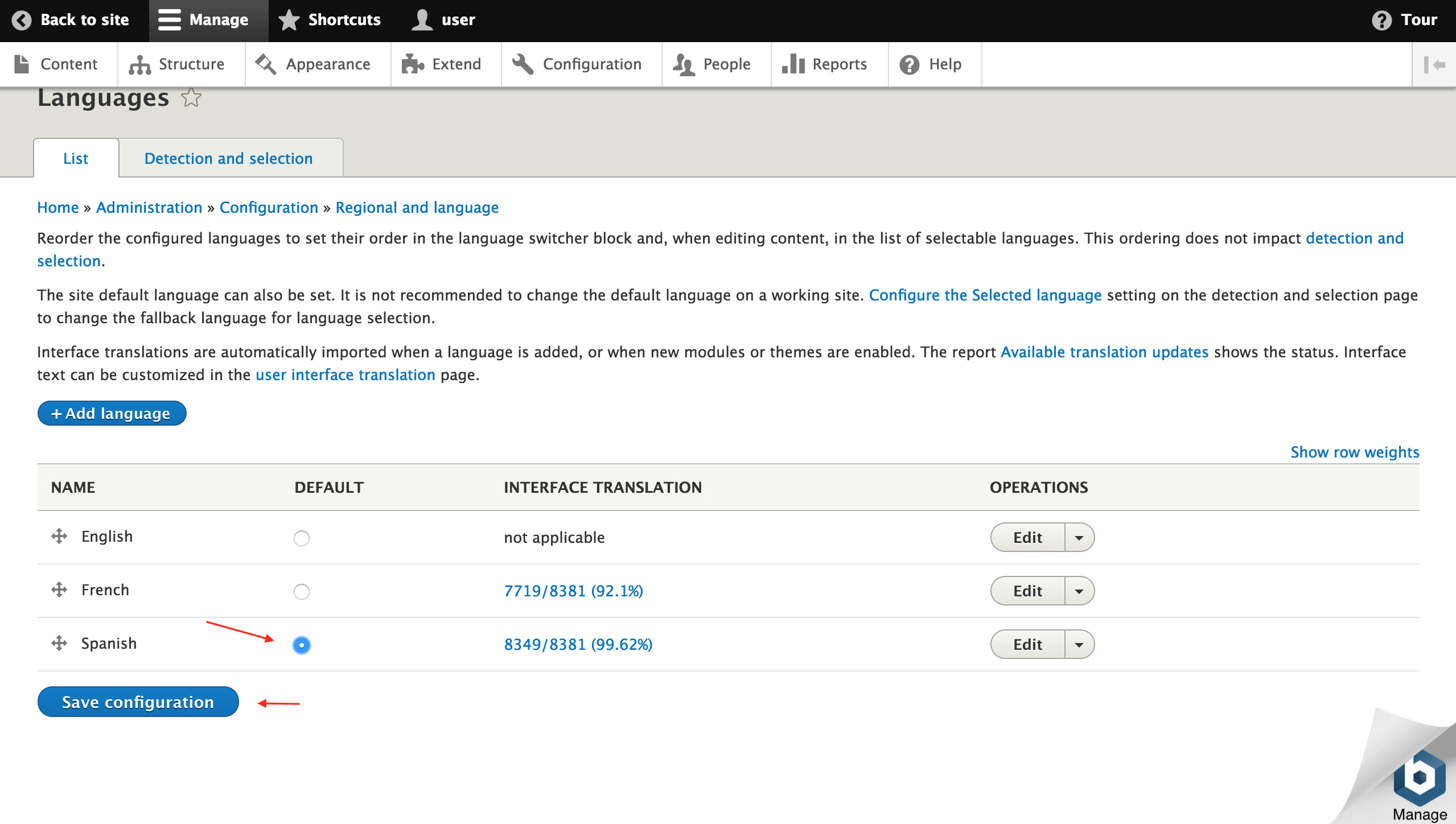This screenshot has height=824, width=1456.
Task: Click the drag handle for French row
Action: [59, 590]
